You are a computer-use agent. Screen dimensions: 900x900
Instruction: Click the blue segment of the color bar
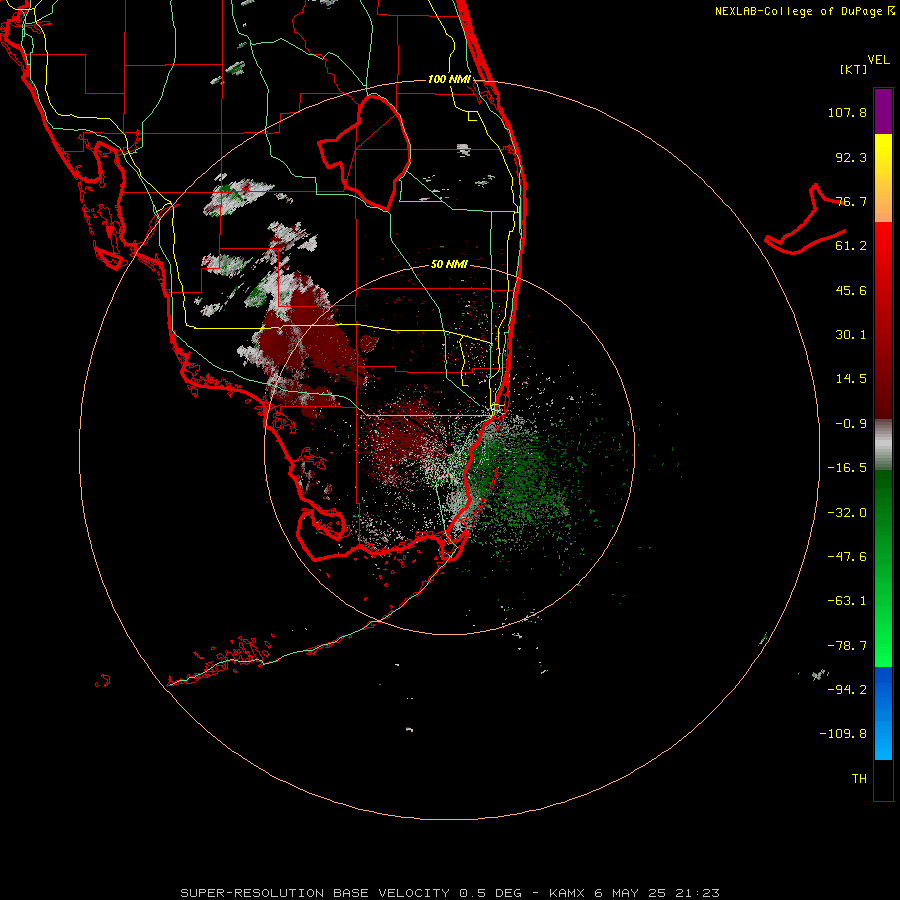tap(883, 713)
